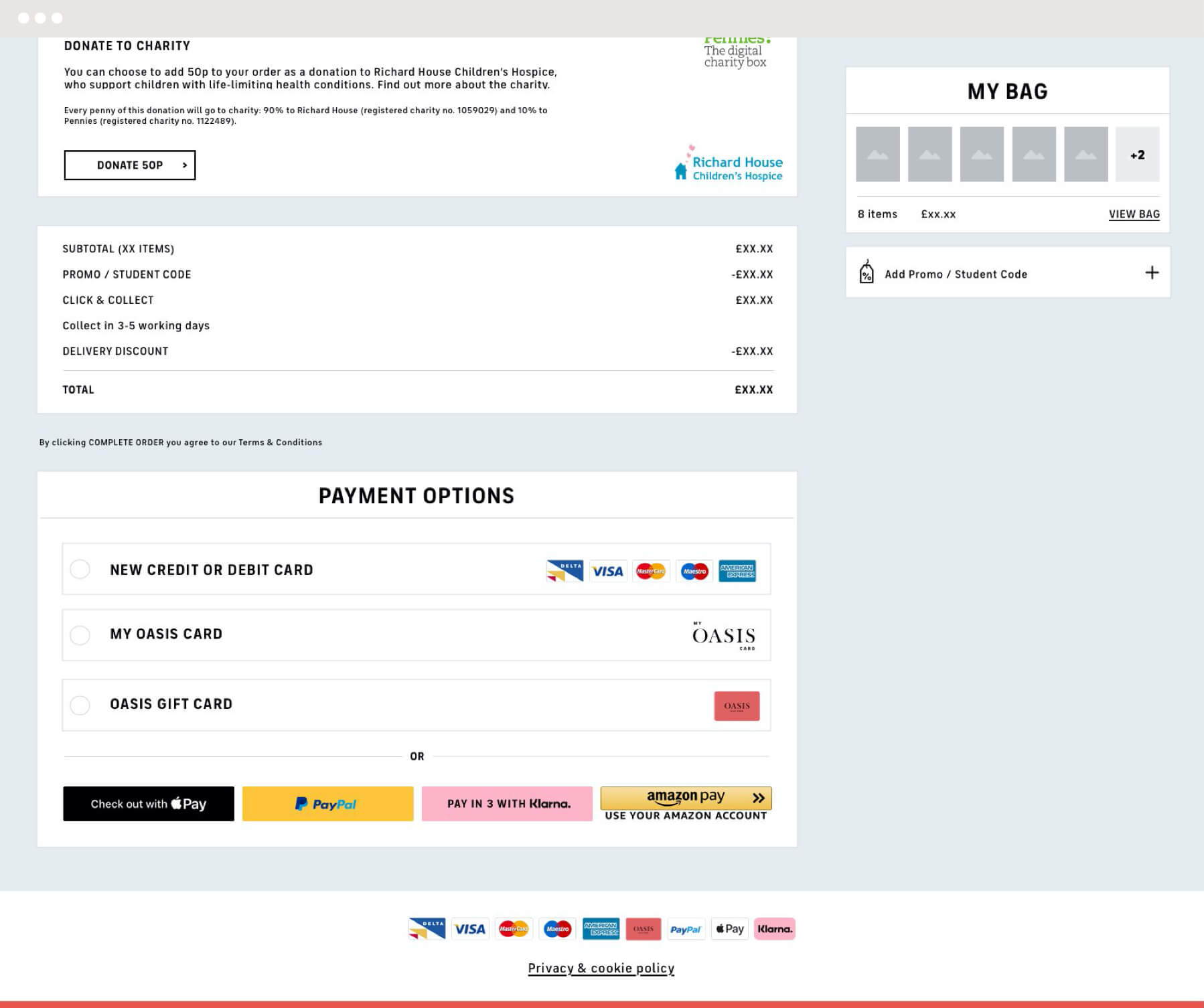Open the View Bag link

click(x=1134, y=214)
